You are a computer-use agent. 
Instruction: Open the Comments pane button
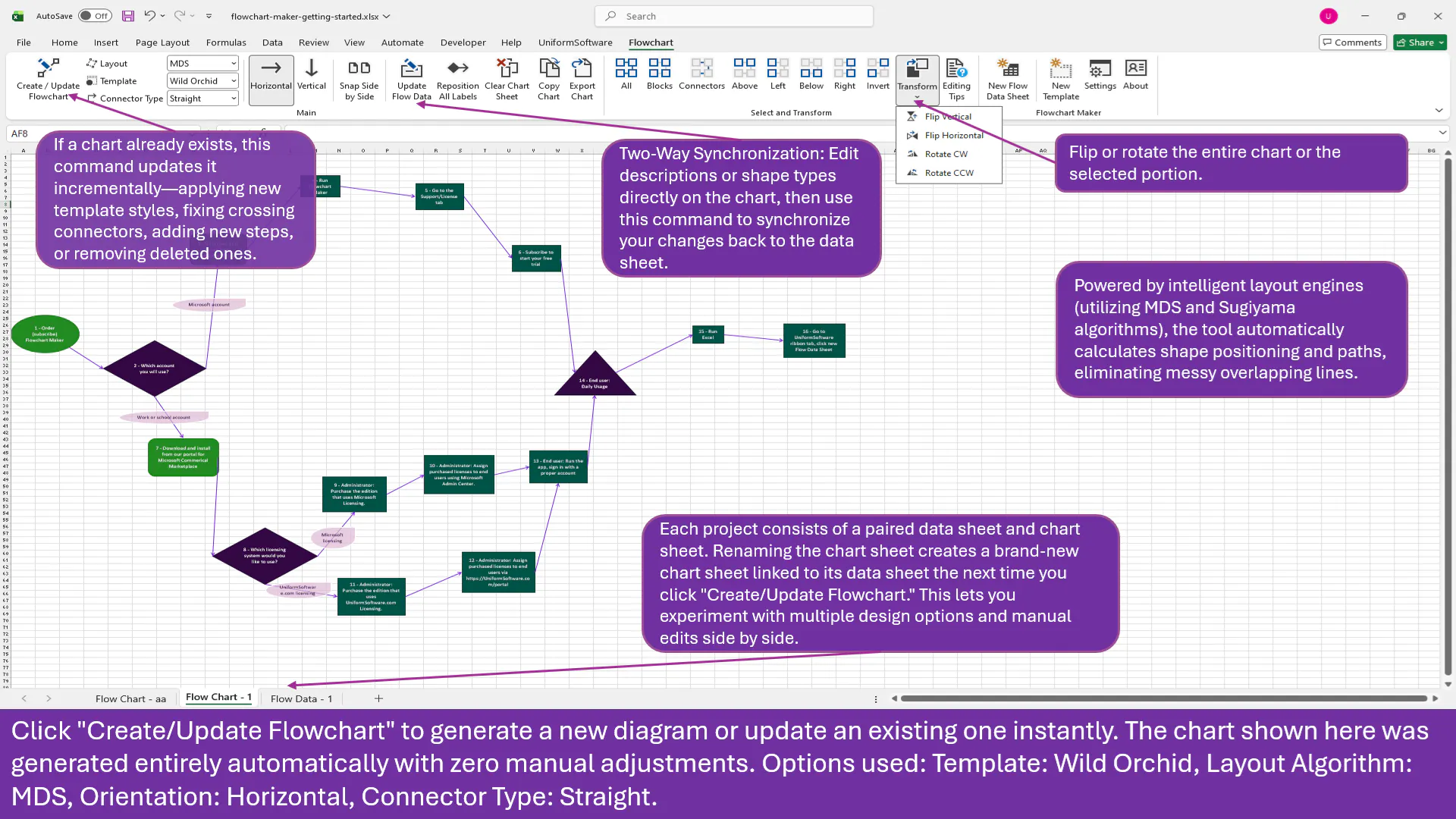pos(1352,42)
